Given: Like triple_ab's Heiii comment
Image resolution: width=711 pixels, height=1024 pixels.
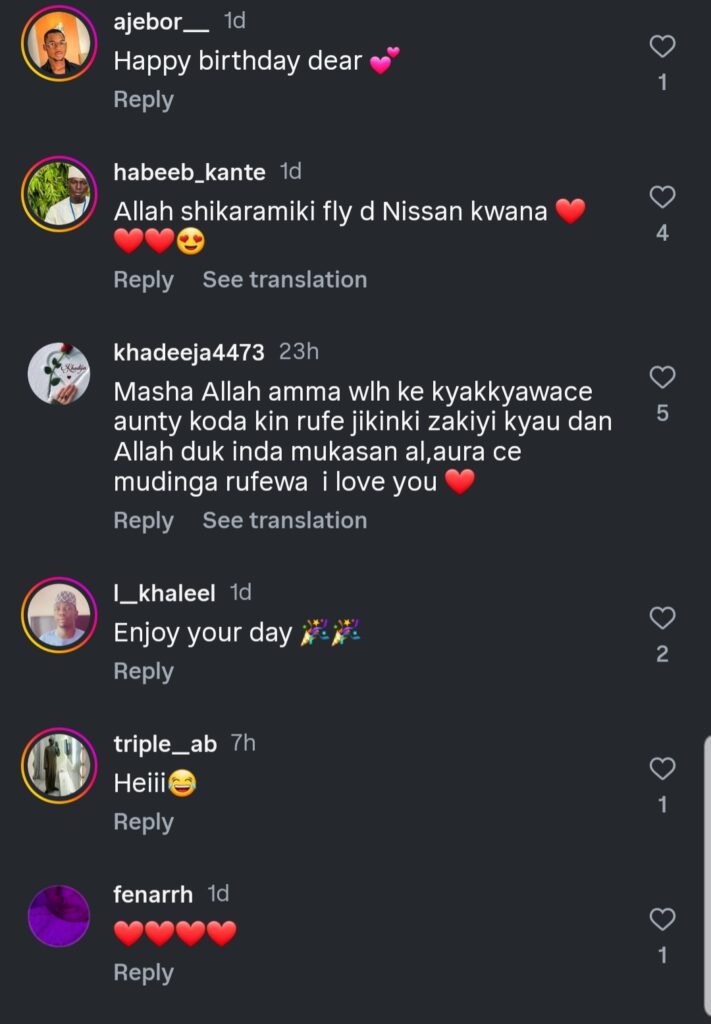Looking at the screenshot, I should tap(662, 768).
